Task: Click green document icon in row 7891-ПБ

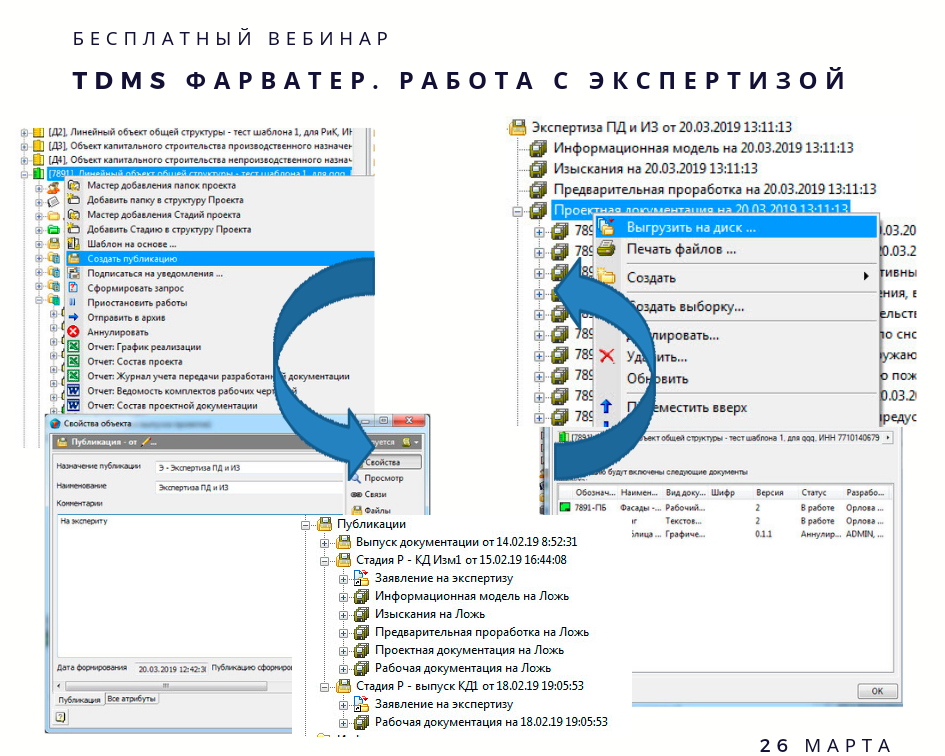Action: [x=565, y=507]
